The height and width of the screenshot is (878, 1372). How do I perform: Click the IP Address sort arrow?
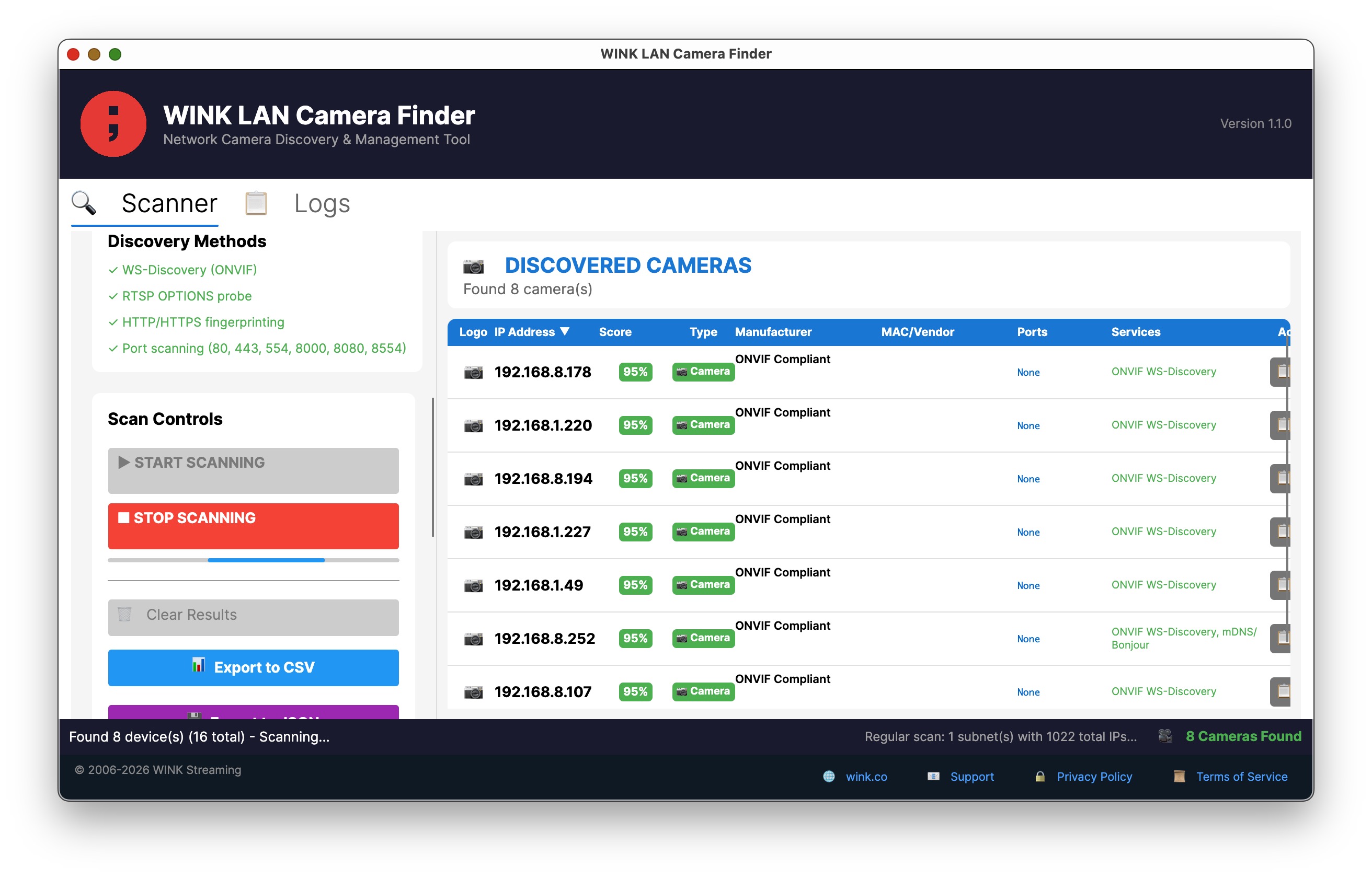(565, 331)
